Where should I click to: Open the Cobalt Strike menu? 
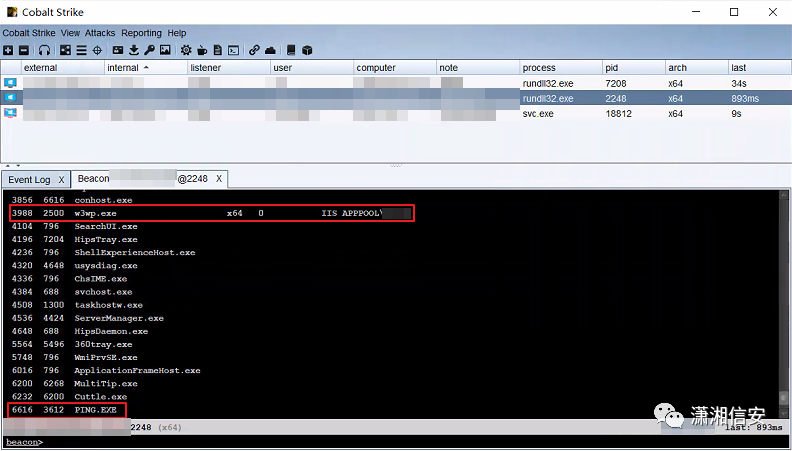pos(29,33)
